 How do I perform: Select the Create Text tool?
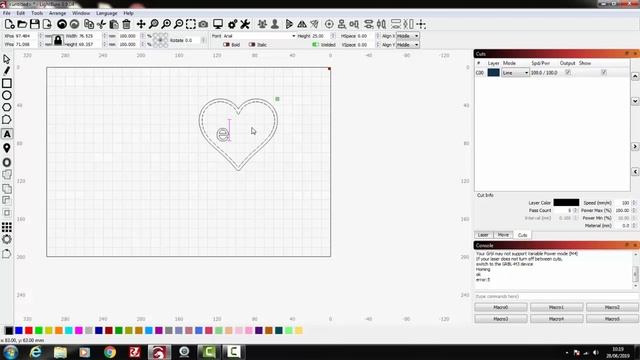(x=7, y=134)
